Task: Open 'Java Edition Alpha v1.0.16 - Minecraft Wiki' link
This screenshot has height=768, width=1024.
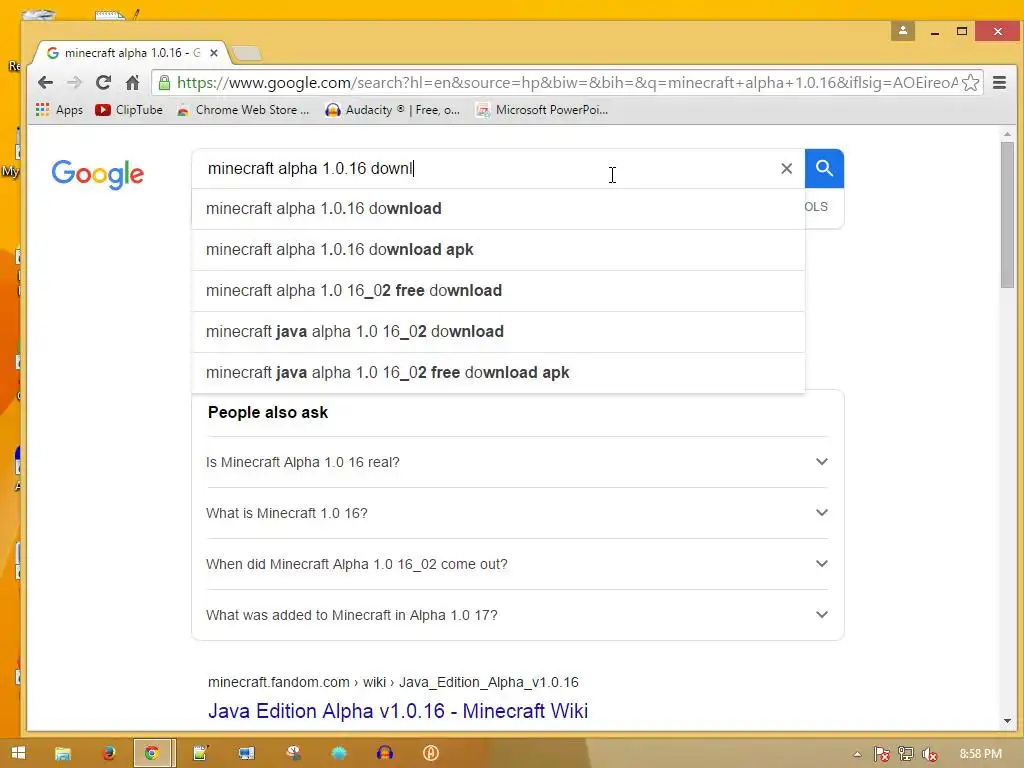Action: (398, 711)
